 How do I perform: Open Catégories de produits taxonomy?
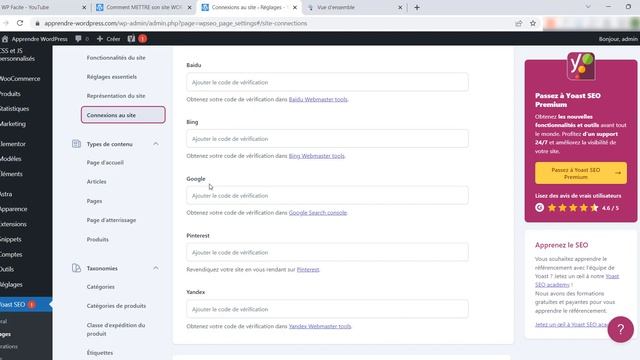click(116, 306)
